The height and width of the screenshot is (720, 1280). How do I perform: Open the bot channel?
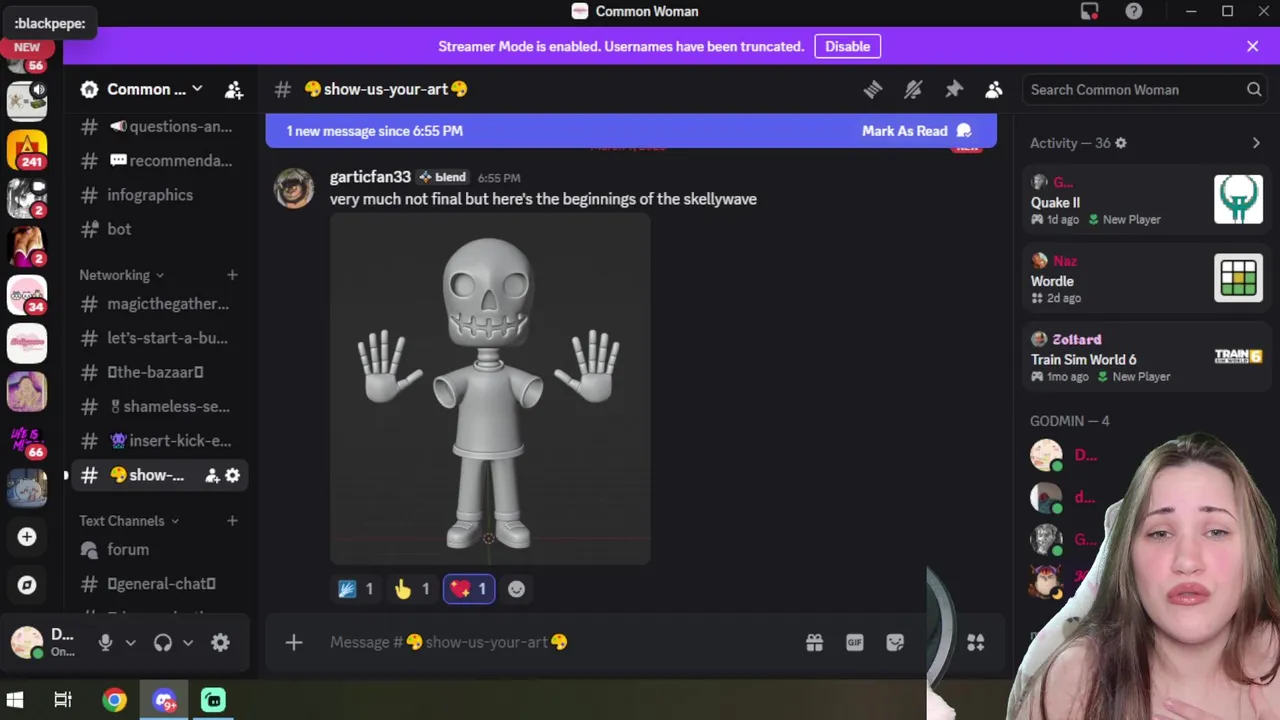pyautogui.click(x=160, y=229)
